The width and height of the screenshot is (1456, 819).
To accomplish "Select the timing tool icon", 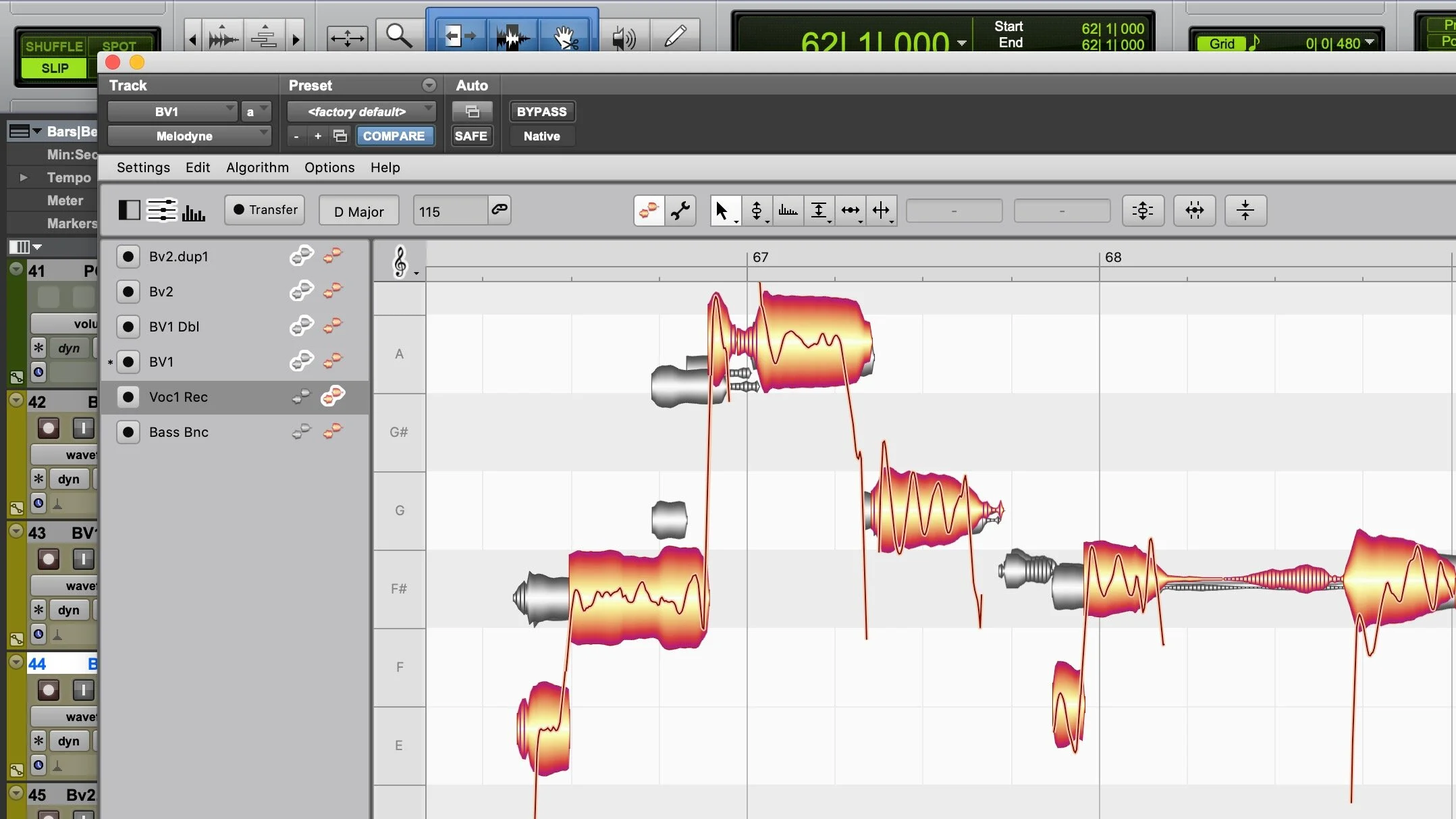I will click(851, 211).
